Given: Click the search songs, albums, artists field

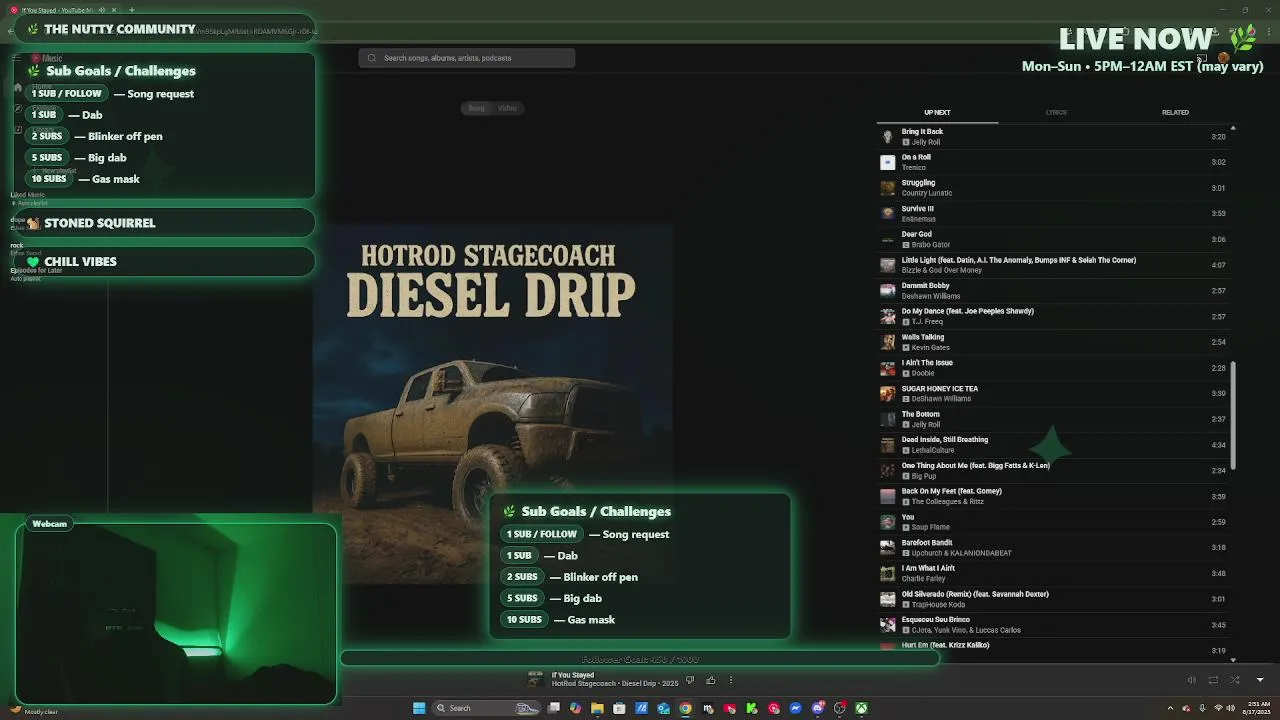Looking at the screenshot, I should tap(467, 58).
